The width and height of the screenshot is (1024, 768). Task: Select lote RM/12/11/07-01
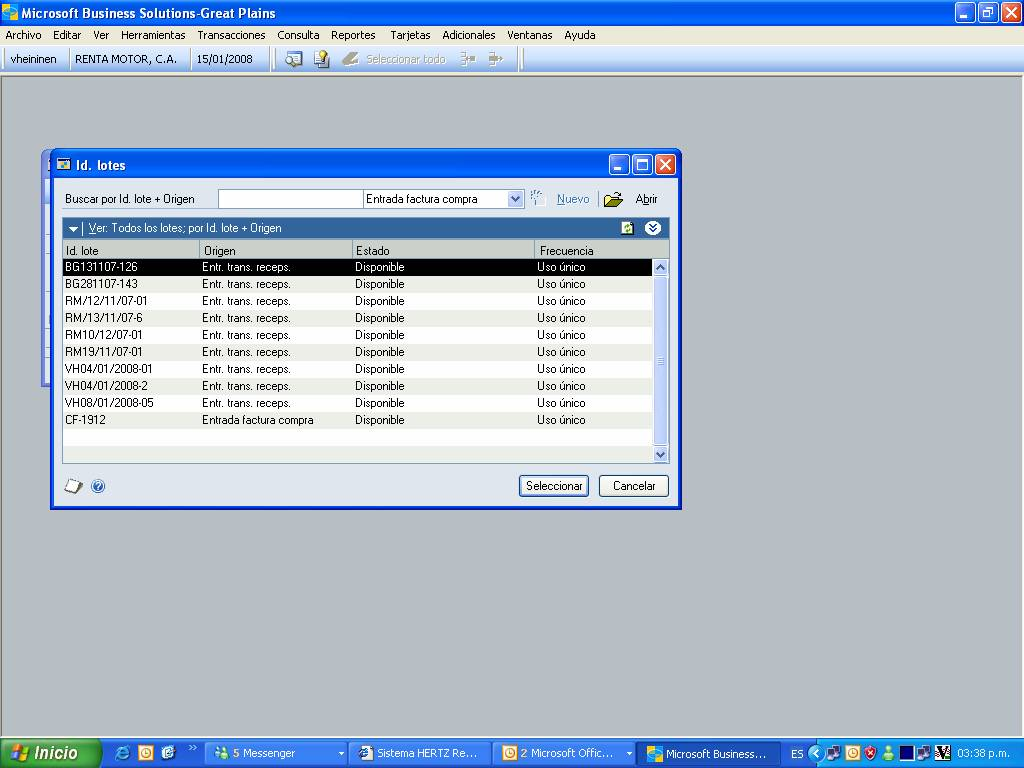[357, 301]
